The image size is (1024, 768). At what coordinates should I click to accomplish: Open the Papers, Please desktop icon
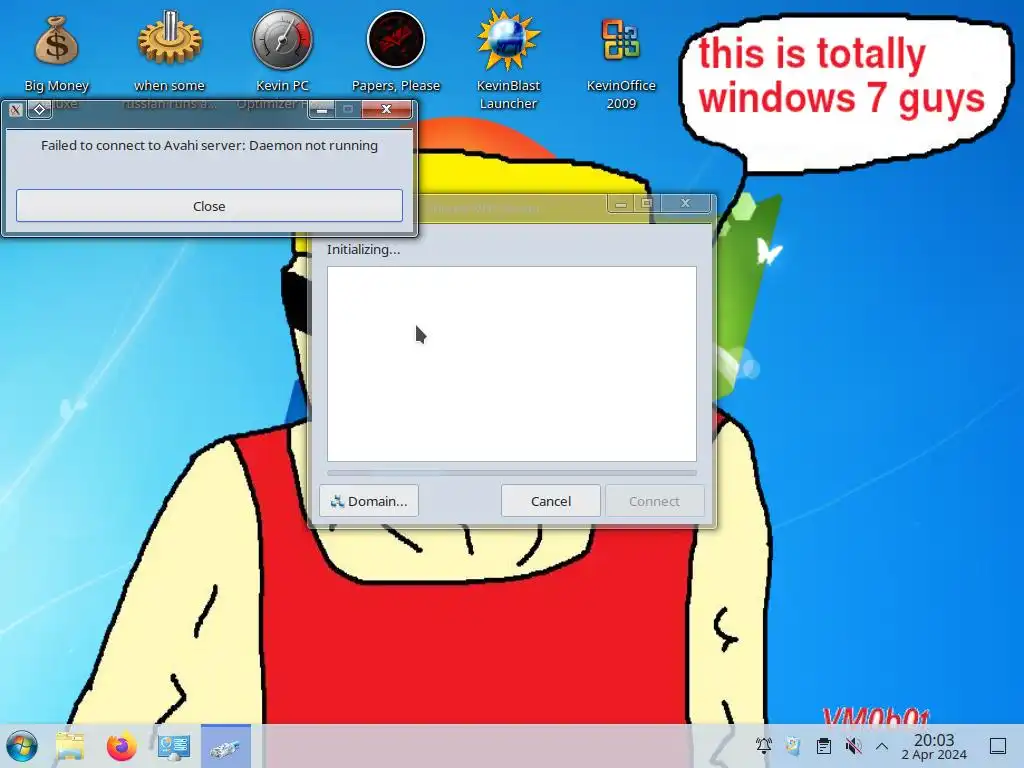[396, 40]
